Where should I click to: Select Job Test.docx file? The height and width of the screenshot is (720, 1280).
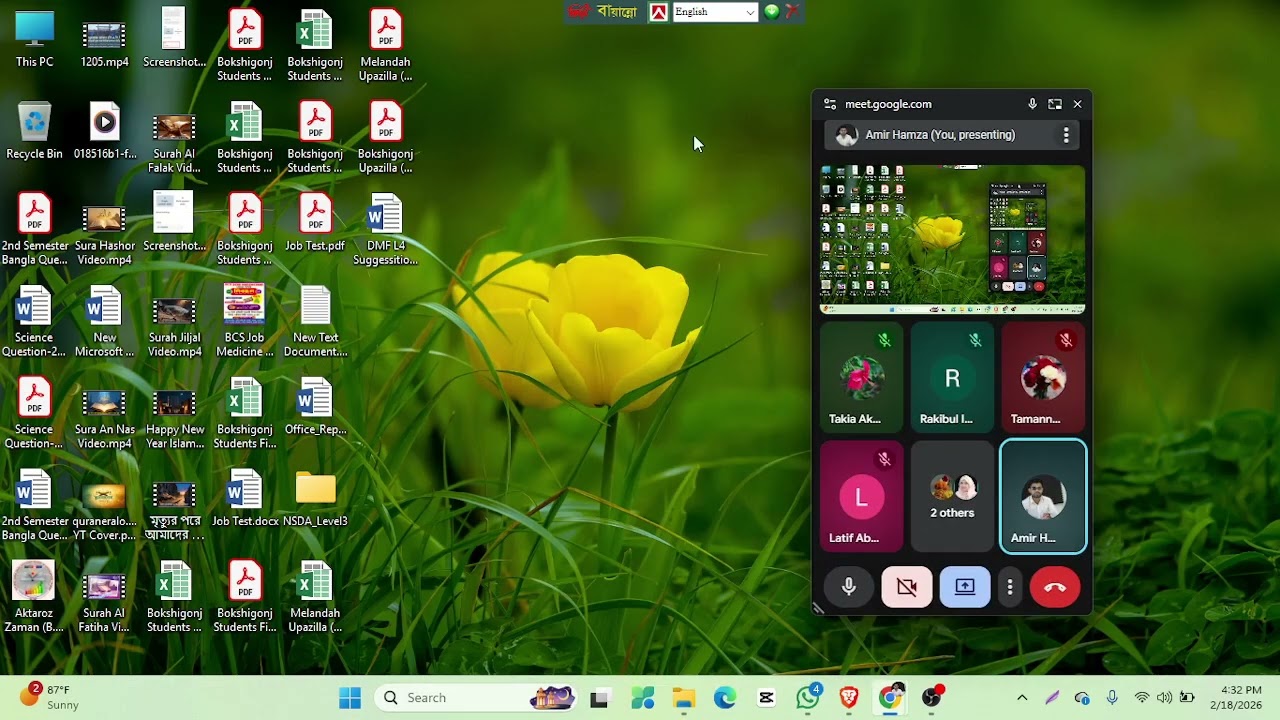pos(244,499)
